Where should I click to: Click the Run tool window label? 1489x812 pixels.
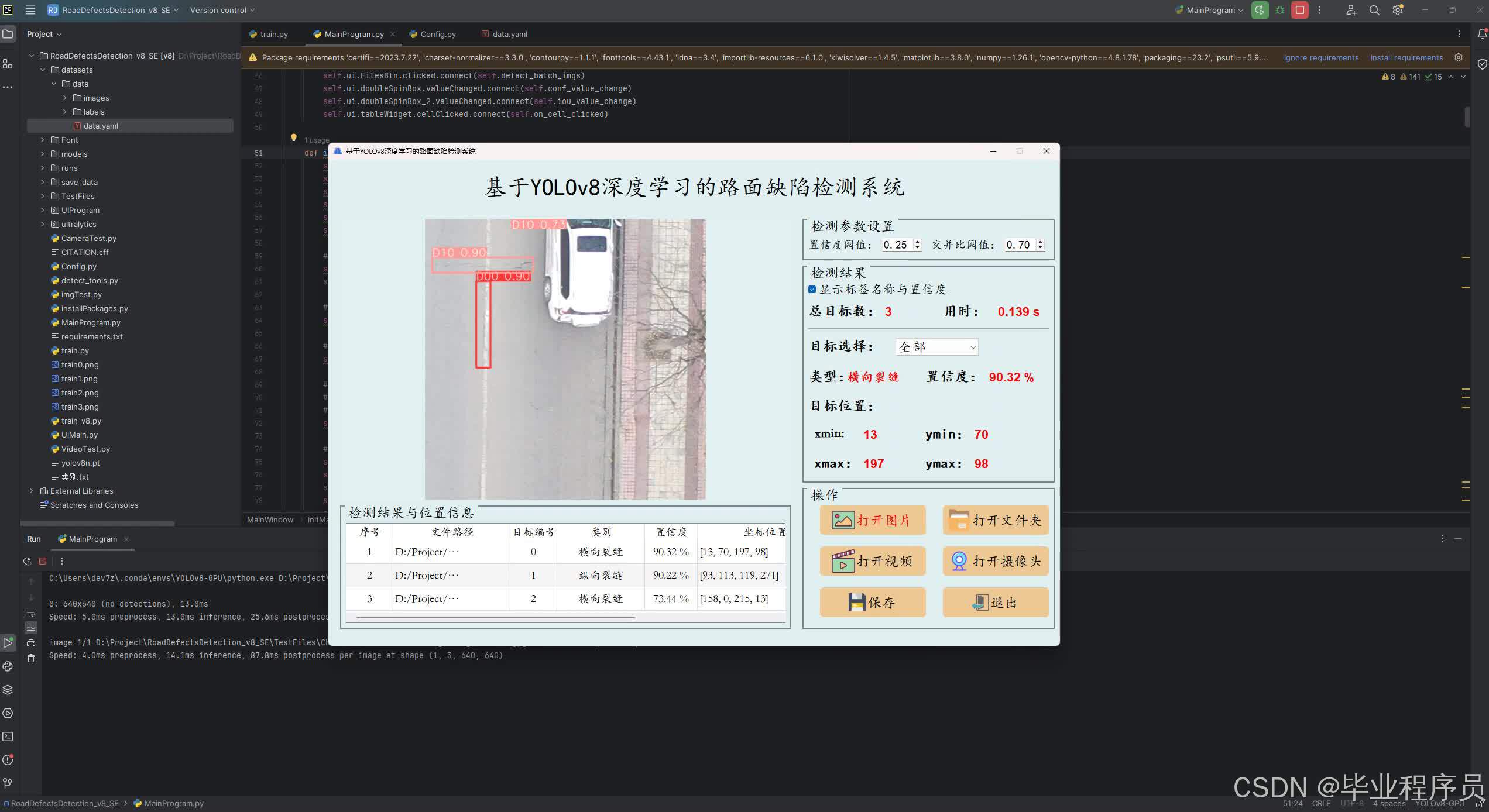[34, 539]
